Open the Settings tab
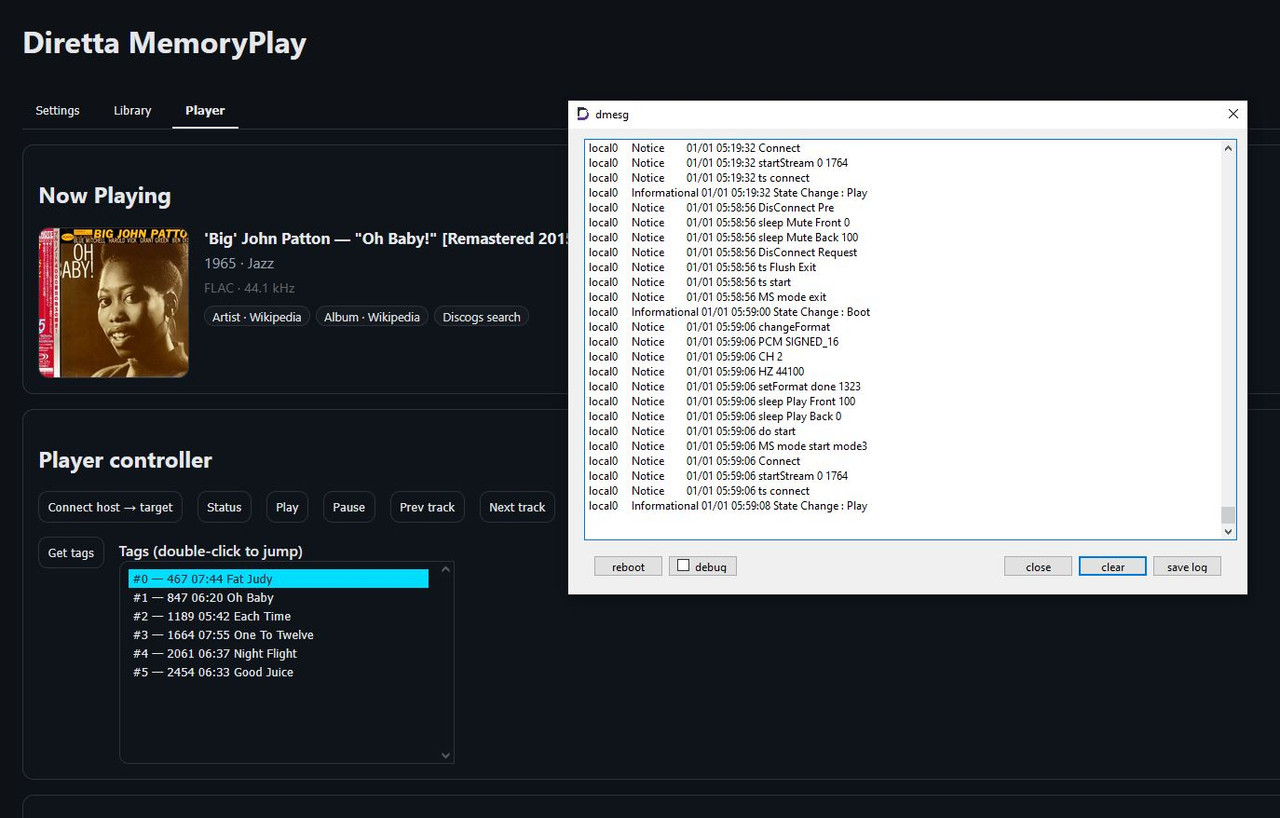The width and height of the screenshot is (1280, 818). [57, 110]
